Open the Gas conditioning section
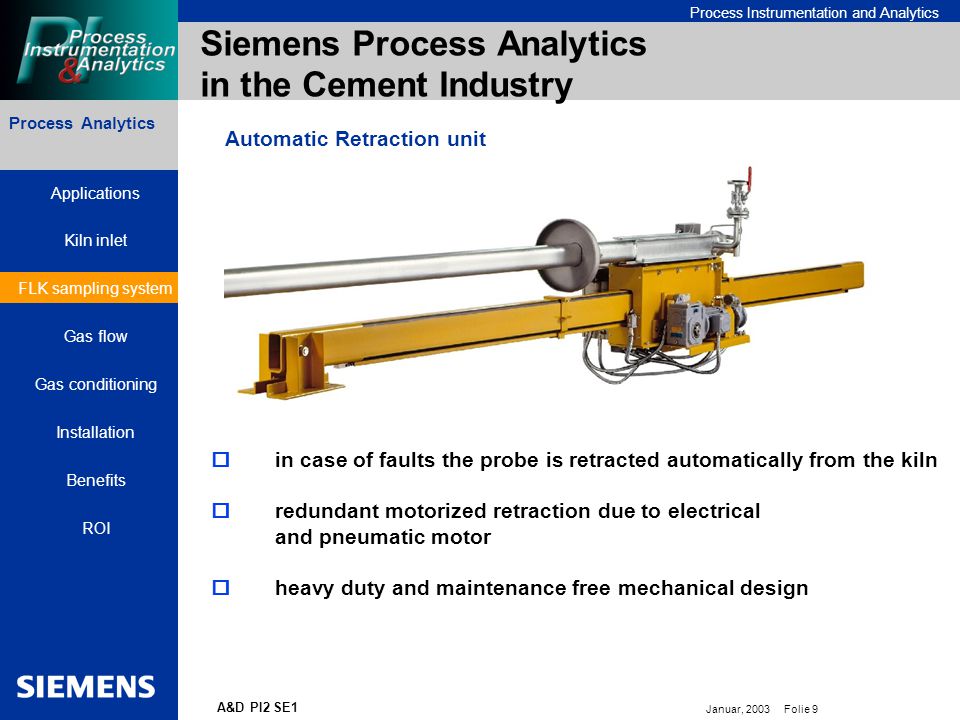This screenshot has height=720, width=960. [96, 384]
